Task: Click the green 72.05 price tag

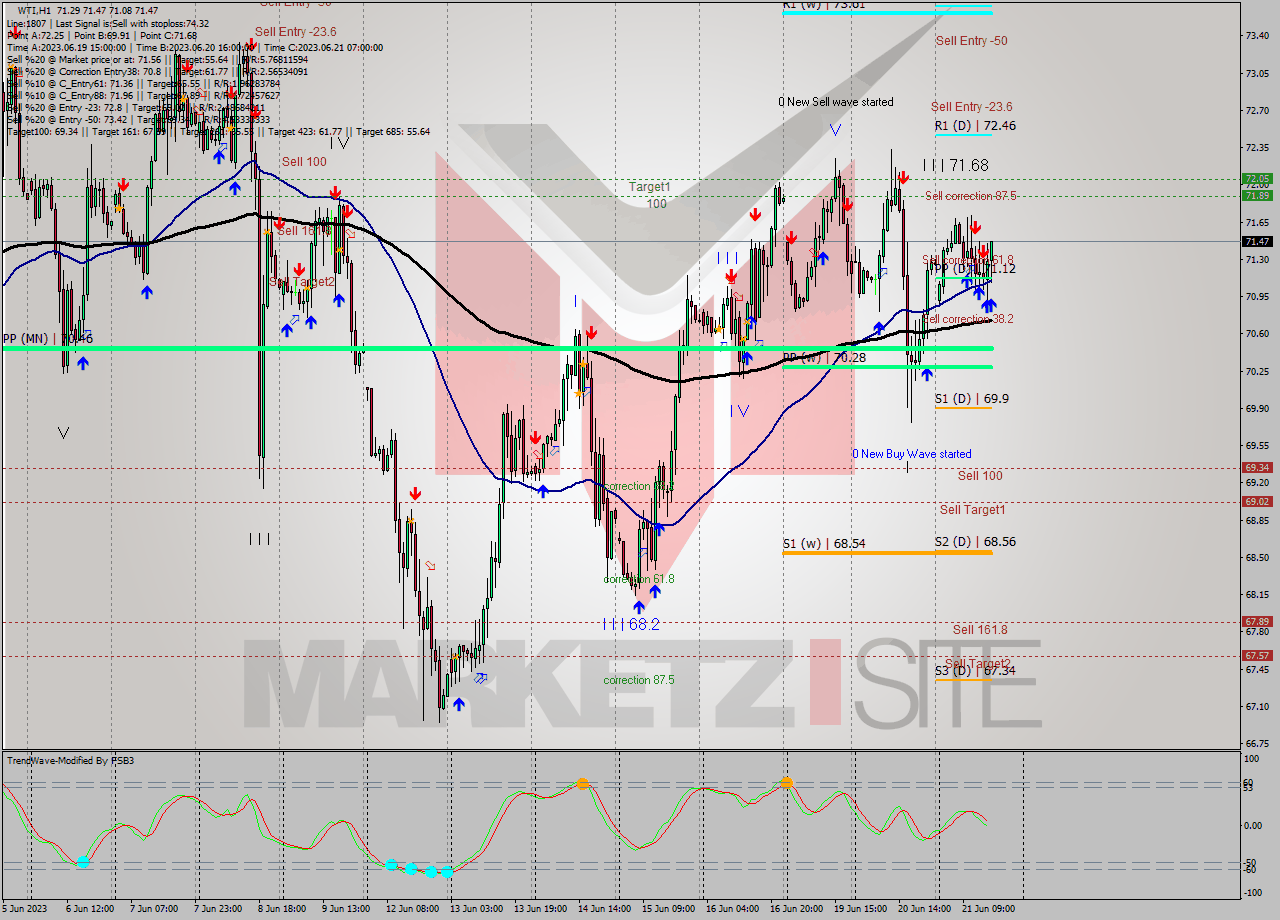Action: tap(1257, 179)
